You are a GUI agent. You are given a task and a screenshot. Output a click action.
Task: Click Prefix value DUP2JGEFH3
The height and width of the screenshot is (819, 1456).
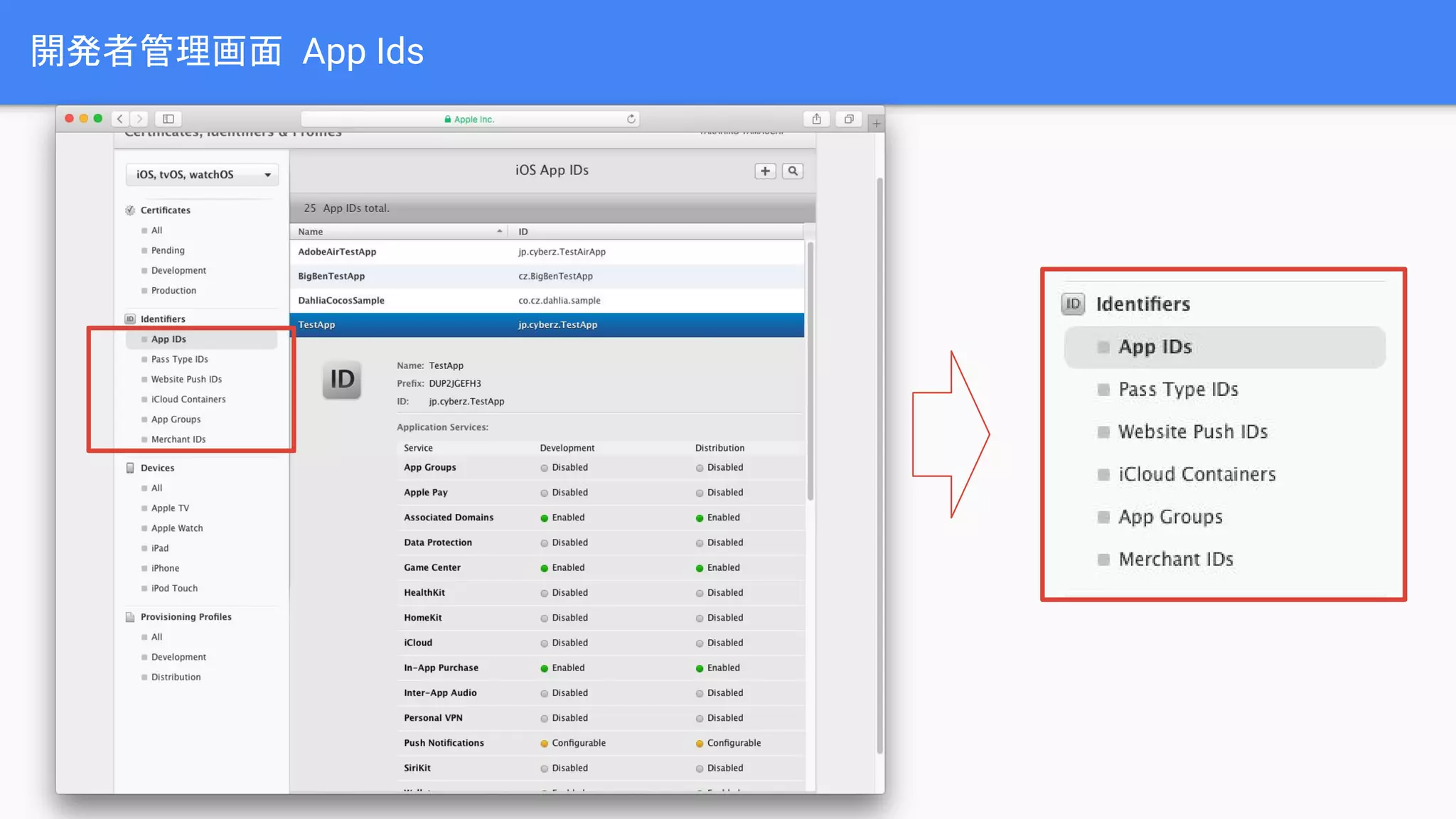[x=455, y=383]
